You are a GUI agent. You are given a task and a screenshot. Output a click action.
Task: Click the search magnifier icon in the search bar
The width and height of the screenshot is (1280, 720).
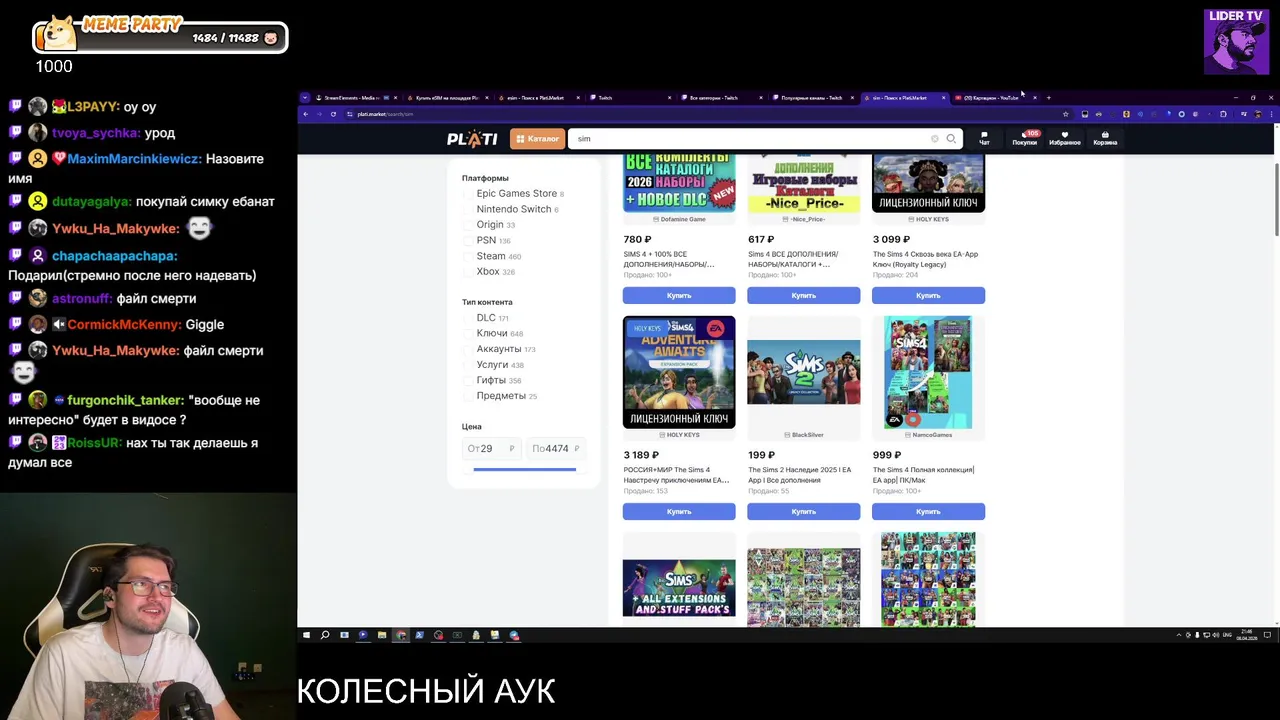pos(951,139)
